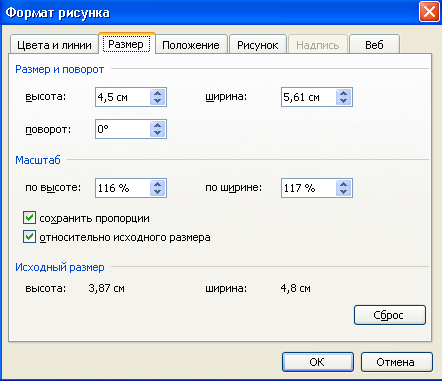Decrease ширина value with down arrow
The image size is (442, 381).
344,101
